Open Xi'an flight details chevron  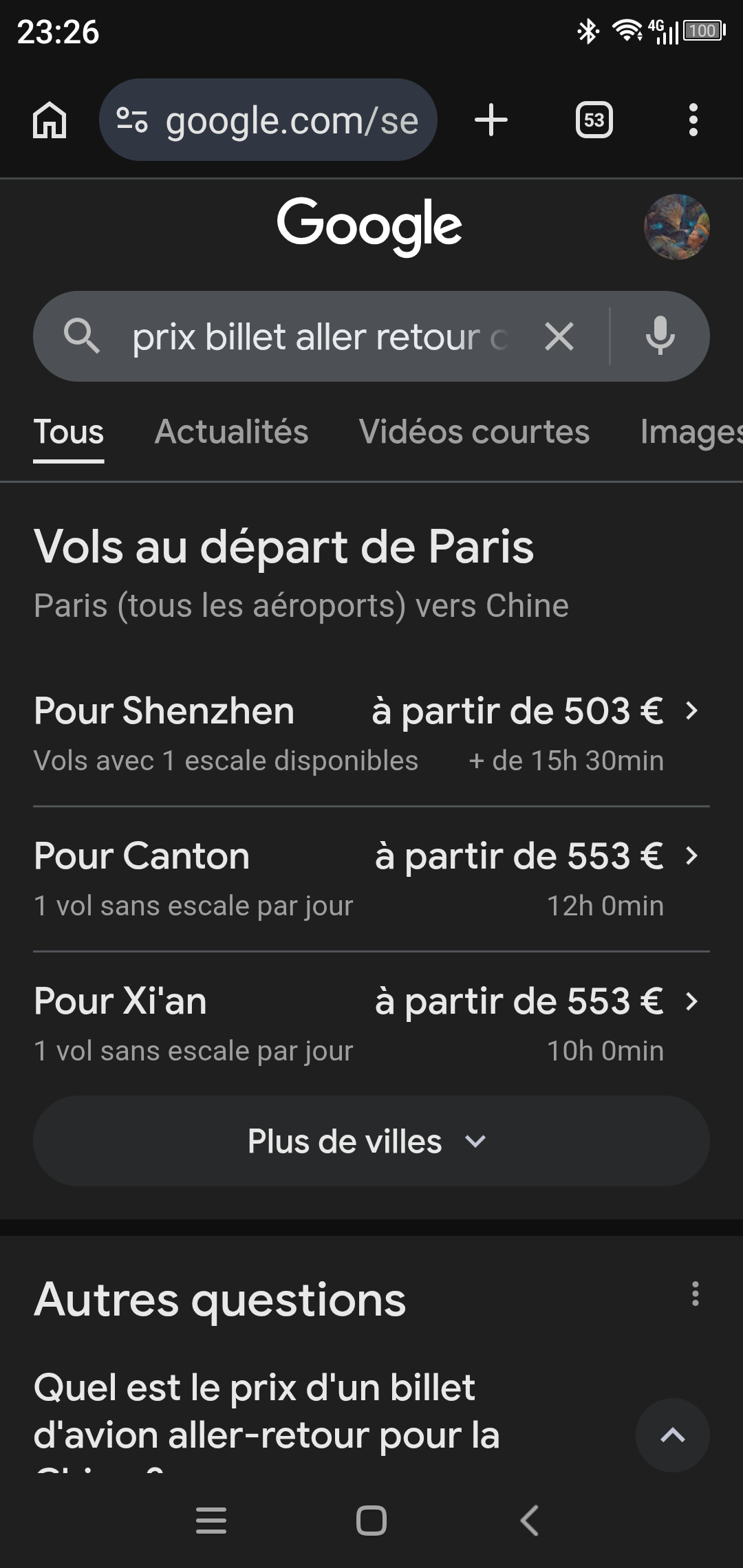click(x=692, y=1001)
